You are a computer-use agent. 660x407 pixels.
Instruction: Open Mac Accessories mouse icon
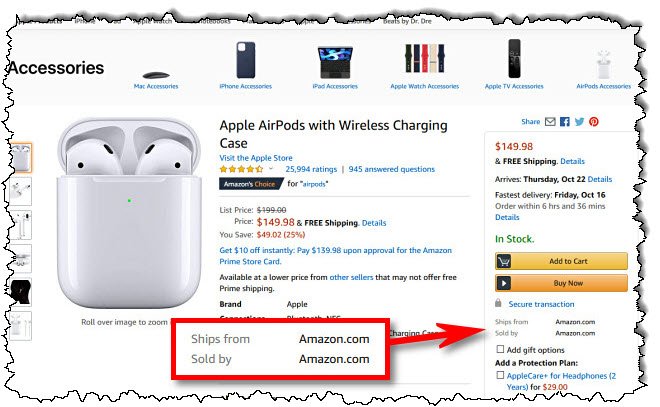[156, 75]
